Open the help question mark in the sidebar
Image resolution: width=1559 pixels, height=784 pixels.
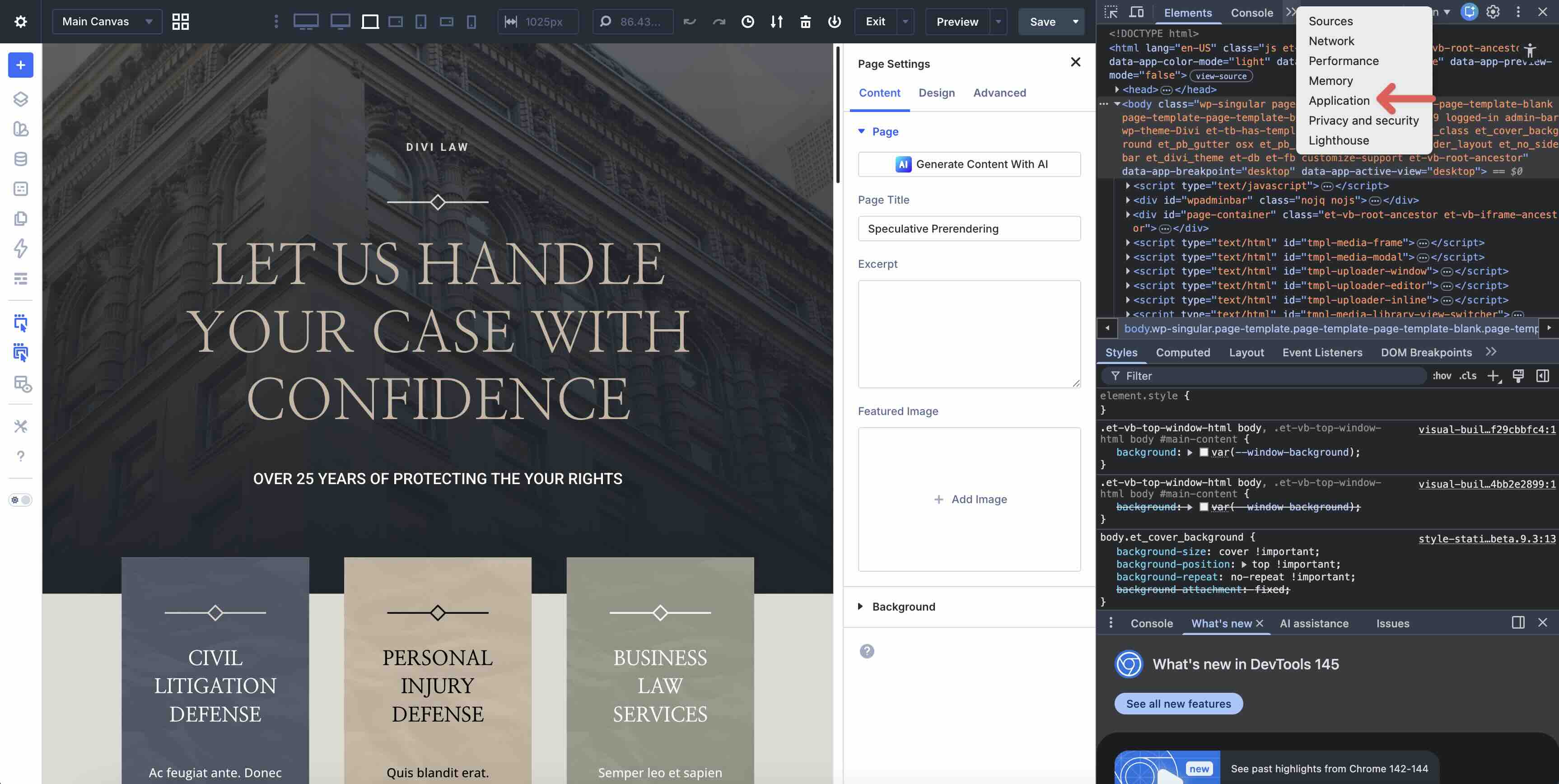[21, 456]
